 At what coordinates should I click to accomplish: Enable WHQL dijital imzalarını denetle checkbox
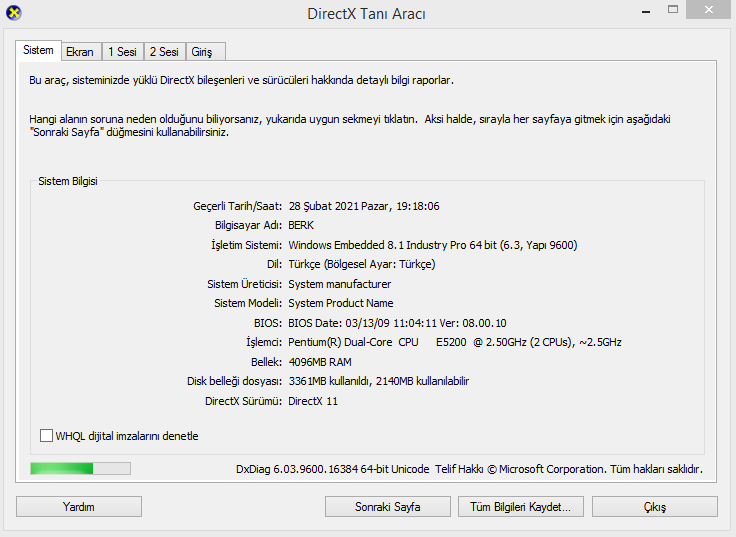click(46, 436)
